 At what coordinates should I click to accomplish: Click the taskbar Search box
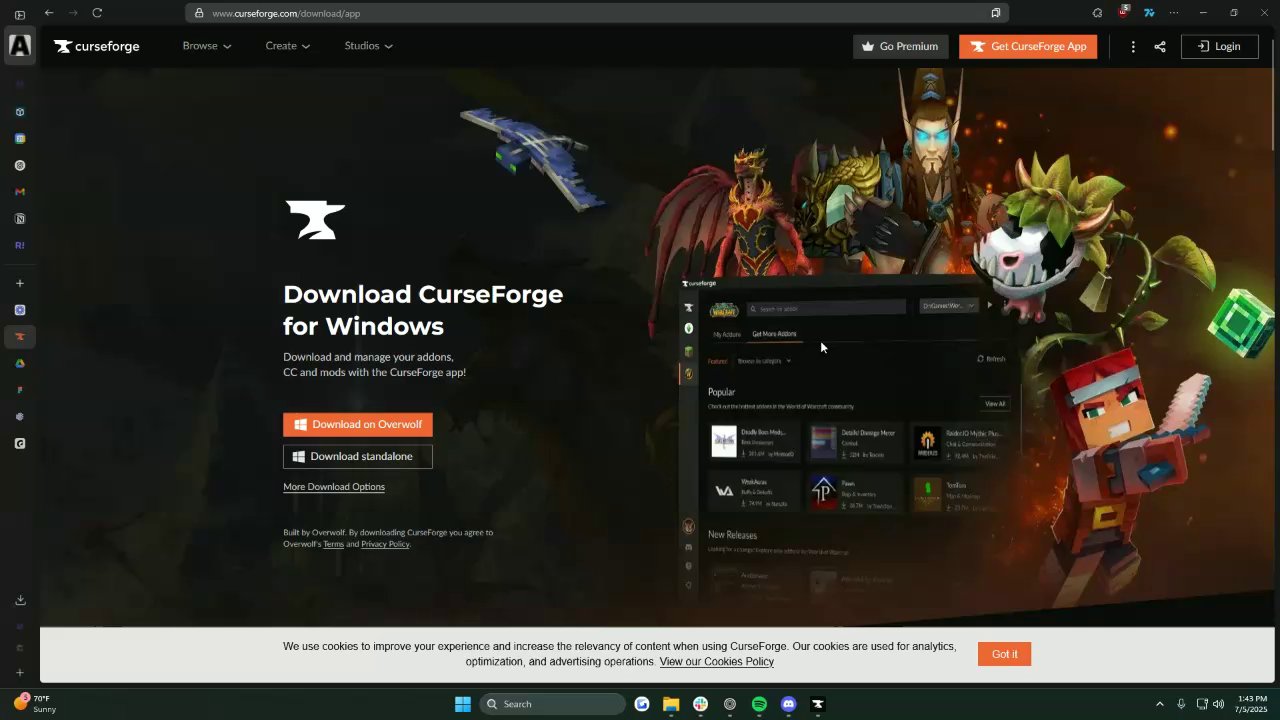tap(553, 704)
